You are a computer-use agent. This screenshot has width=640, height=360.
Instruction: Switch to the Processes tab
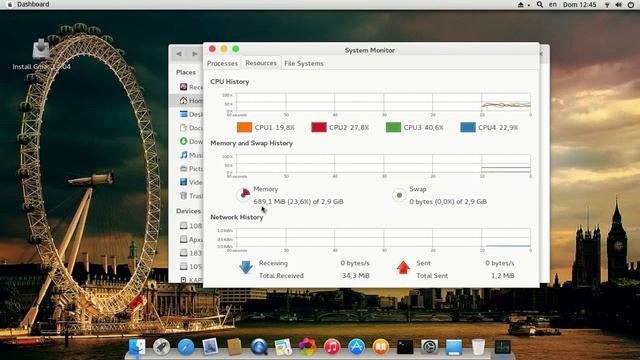(x=222, y=63)
